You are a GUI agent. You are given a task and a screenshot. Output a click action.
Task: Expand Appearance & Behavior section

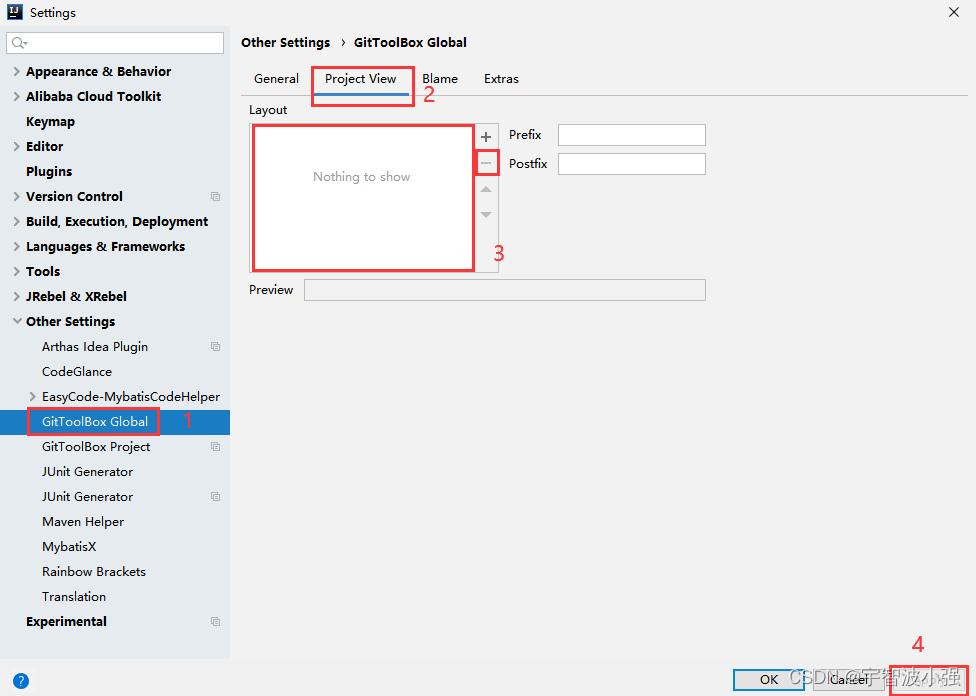pos(16,72)
